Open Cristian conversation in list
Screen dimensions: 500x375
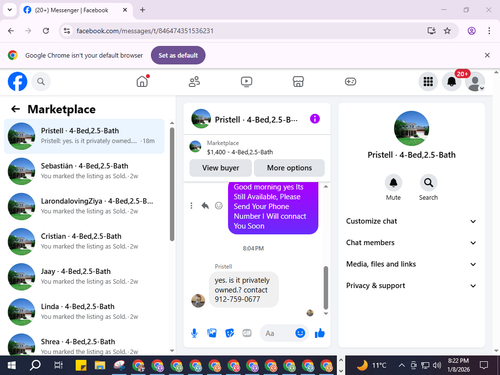coord(84,241)
